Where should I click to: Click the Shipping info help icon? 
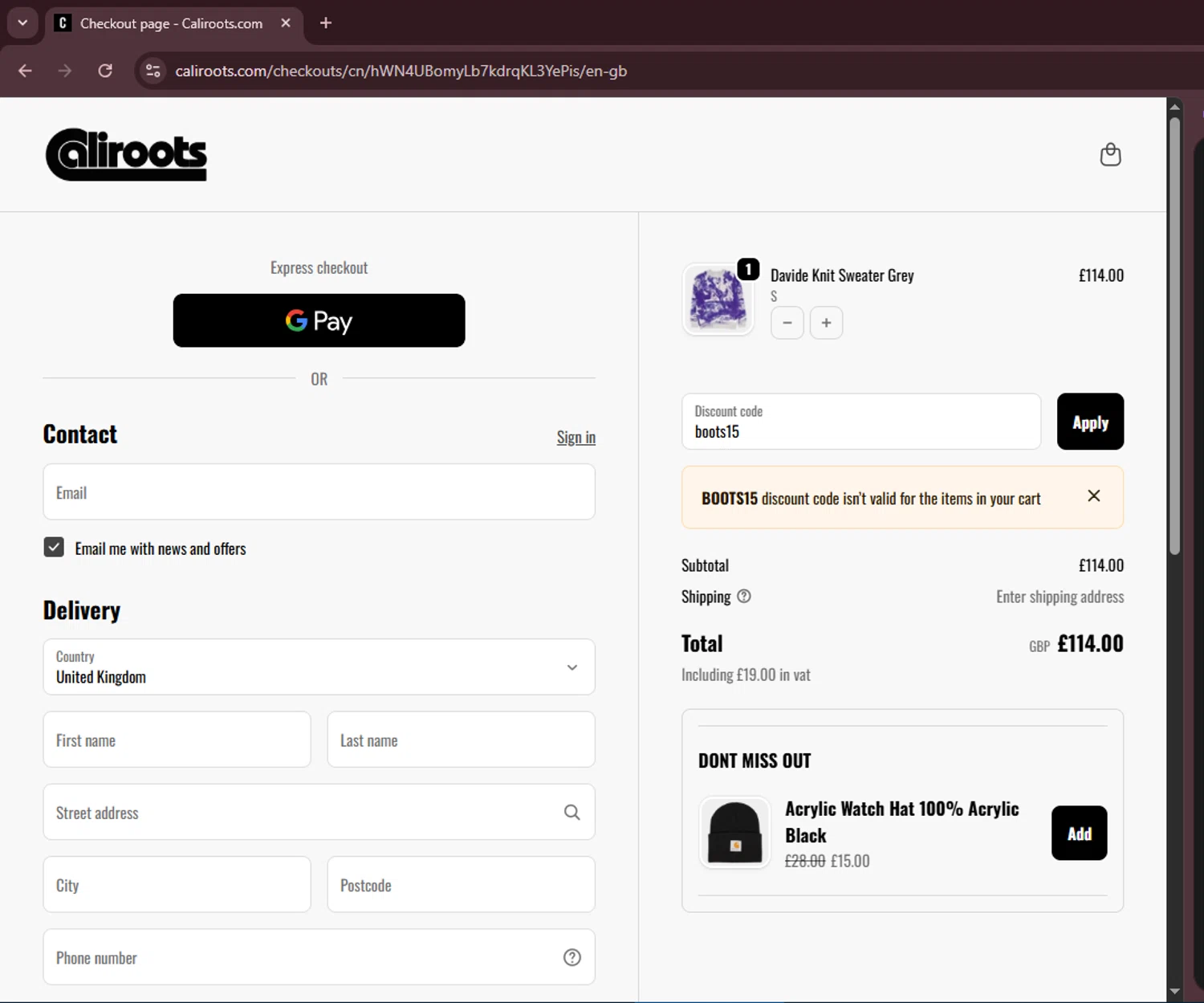pos(744,596)
